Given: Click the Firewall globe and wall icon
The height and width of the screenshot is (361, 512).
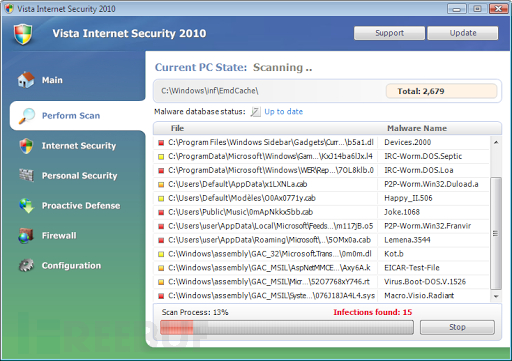Looking at the screenshot, I should tap(26, 236).
